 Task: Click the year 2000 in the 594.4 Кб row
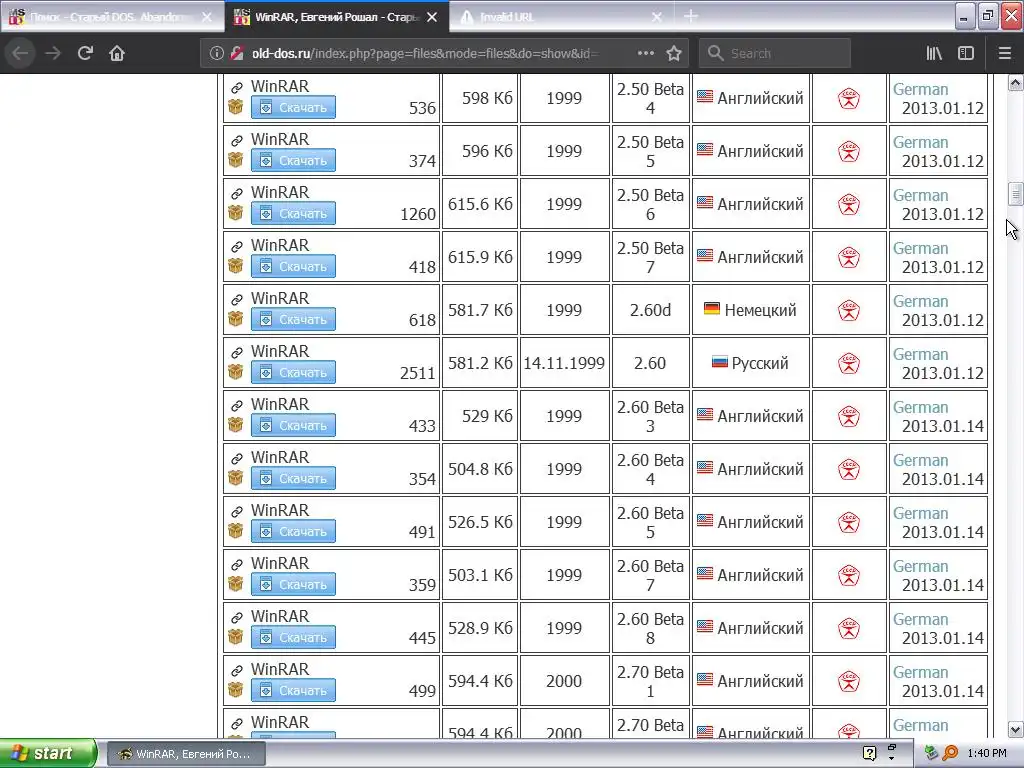tap(564, 681)
